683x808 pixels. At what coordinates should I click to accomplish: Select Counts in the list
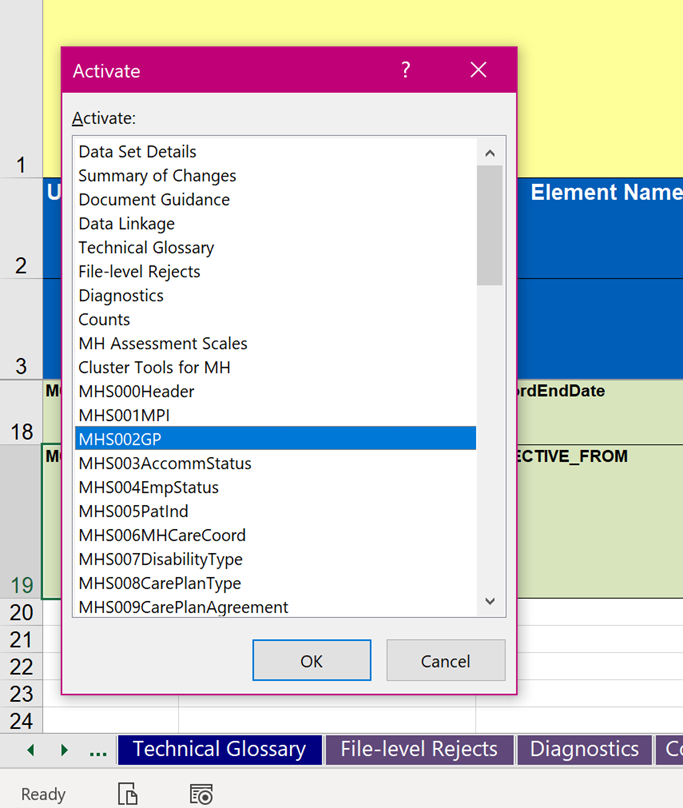click(x=275, y=319)
